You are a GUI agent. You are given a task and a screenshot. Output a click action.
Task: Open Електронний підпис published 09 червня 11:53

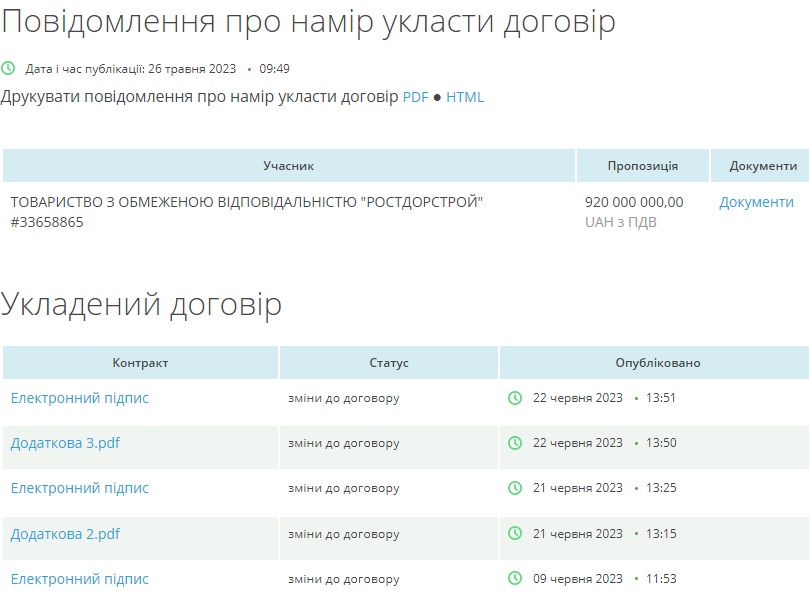(x=79, y=579)
